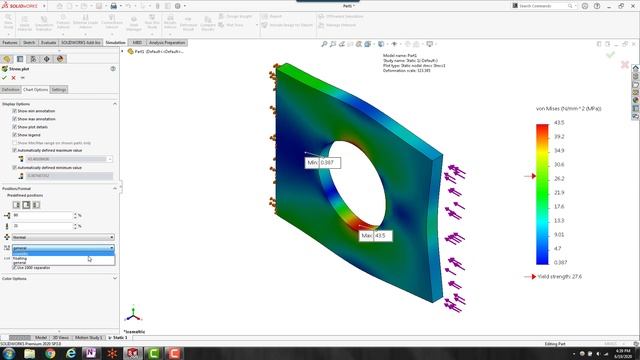Open the Analysis Preparation ribbon tab
The image size is (640, 360).
click(x=167, y=42)
